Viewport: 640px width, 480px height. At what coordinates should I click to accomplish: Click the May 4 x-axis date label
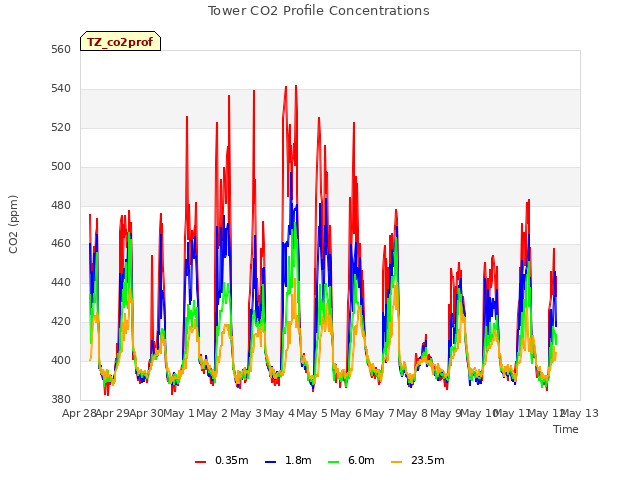point(279,413)
